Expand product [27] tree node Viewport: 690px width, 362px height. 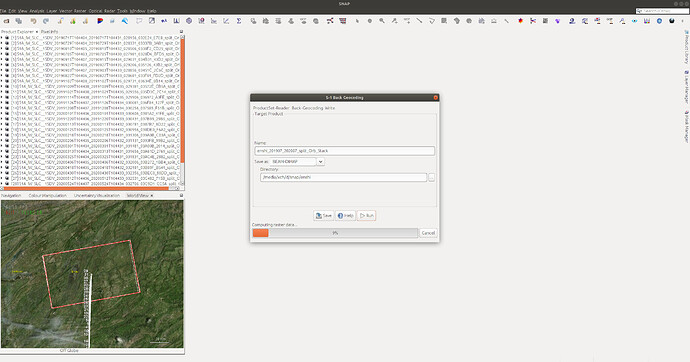(x=2, y=178)
